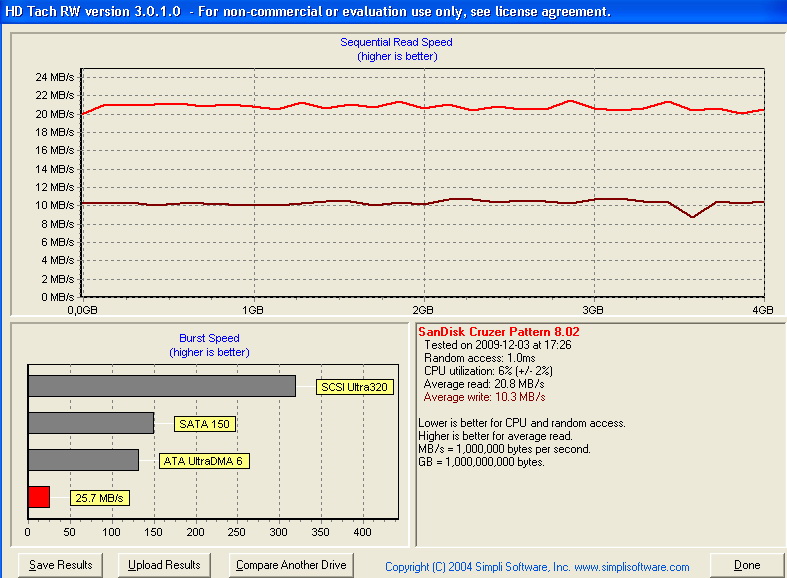Click the gray SATA 150 bar
Screen dimensions: 787x578
(x=91, y=423)
